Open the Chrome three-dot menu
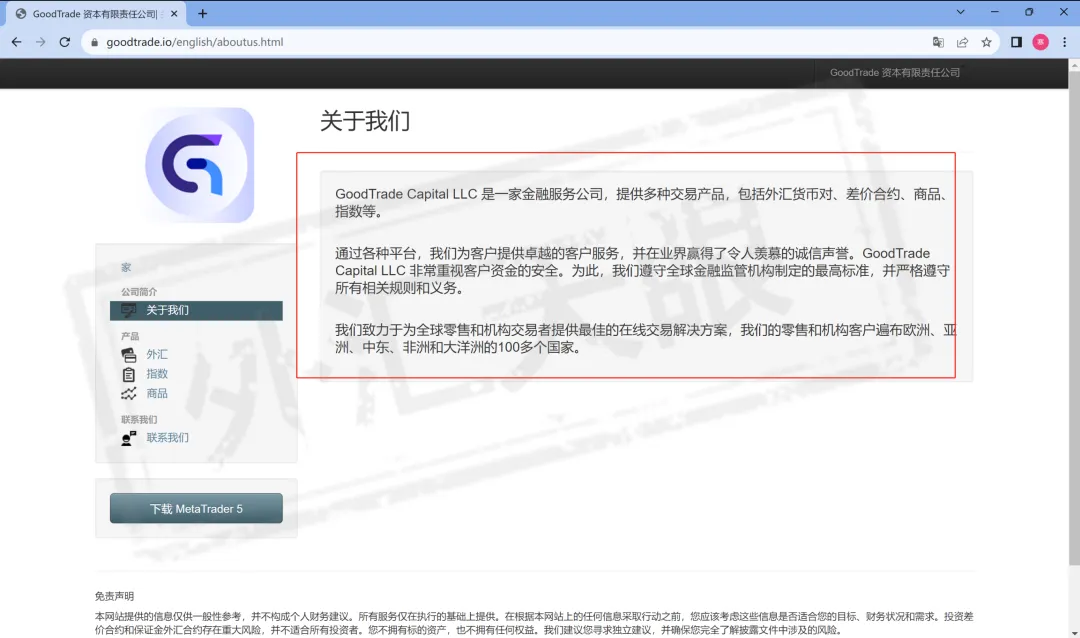The height and width of the screenshot is (638, 1080). (1064, 42)
